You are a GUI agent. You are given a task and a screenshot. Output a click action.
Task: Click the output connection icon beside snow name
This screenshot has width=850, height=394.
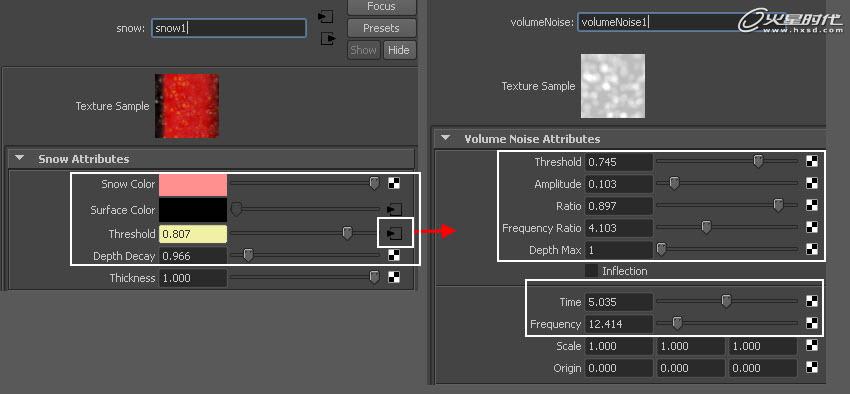[328, 38]
